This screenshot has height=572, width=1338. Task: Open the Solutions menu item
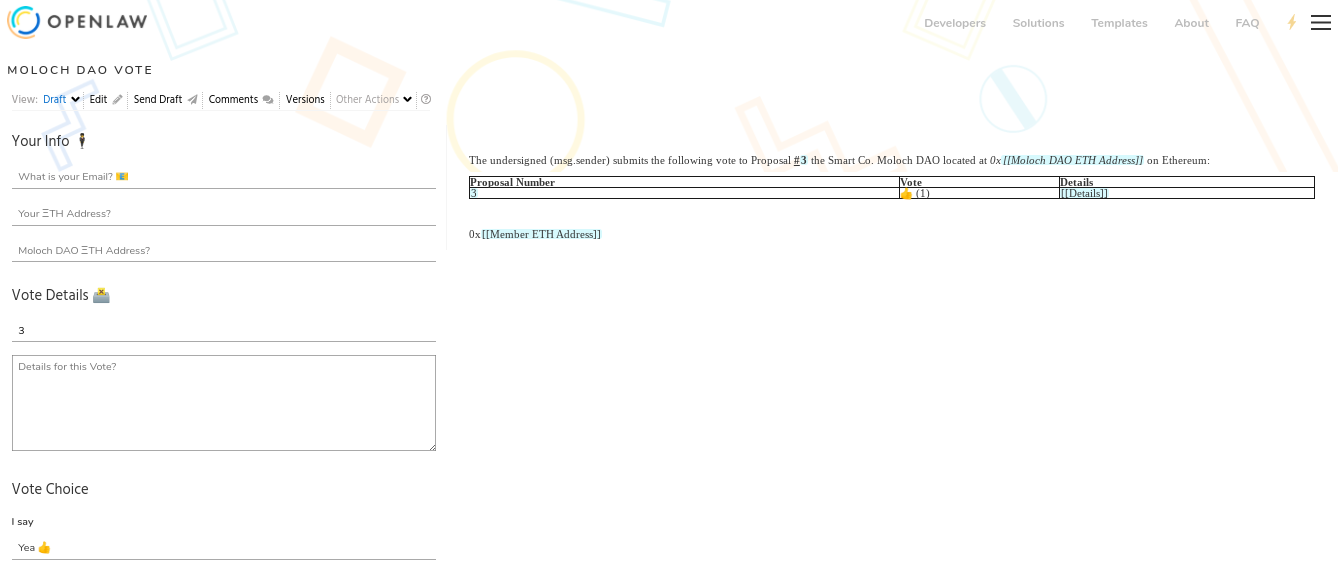[1038, 23]
